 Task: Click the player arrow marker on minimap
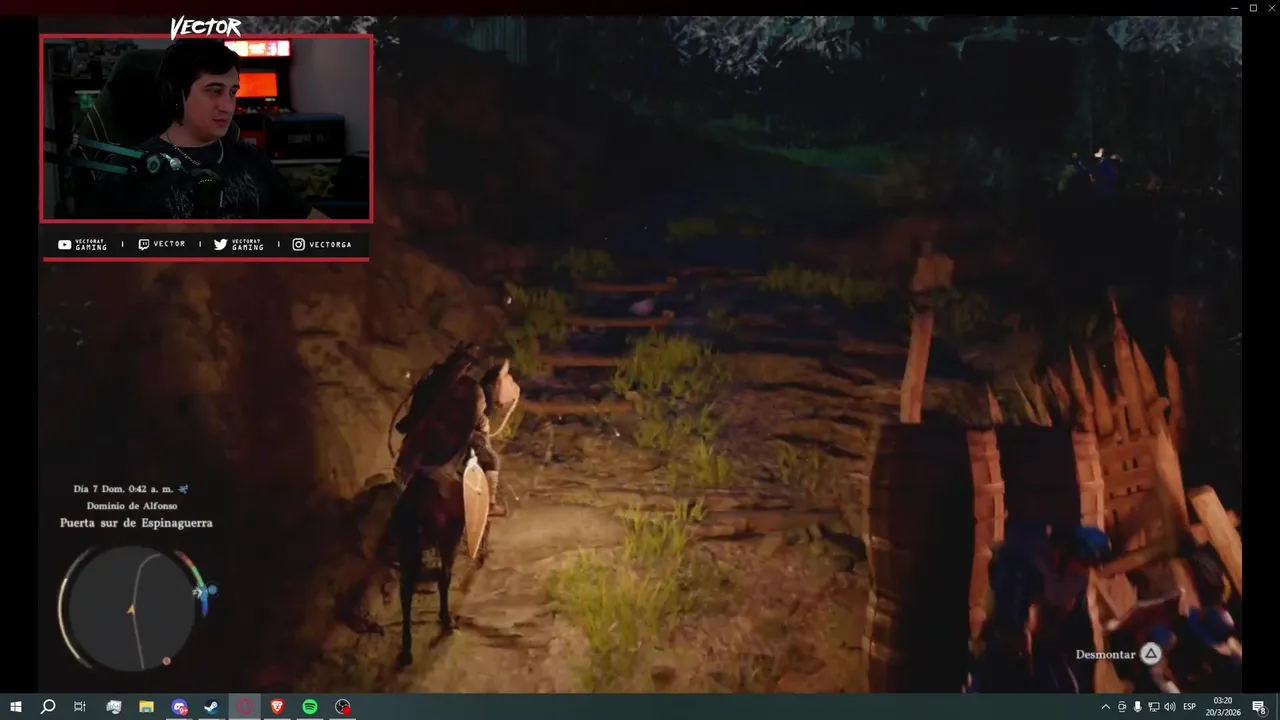point(130,608)
